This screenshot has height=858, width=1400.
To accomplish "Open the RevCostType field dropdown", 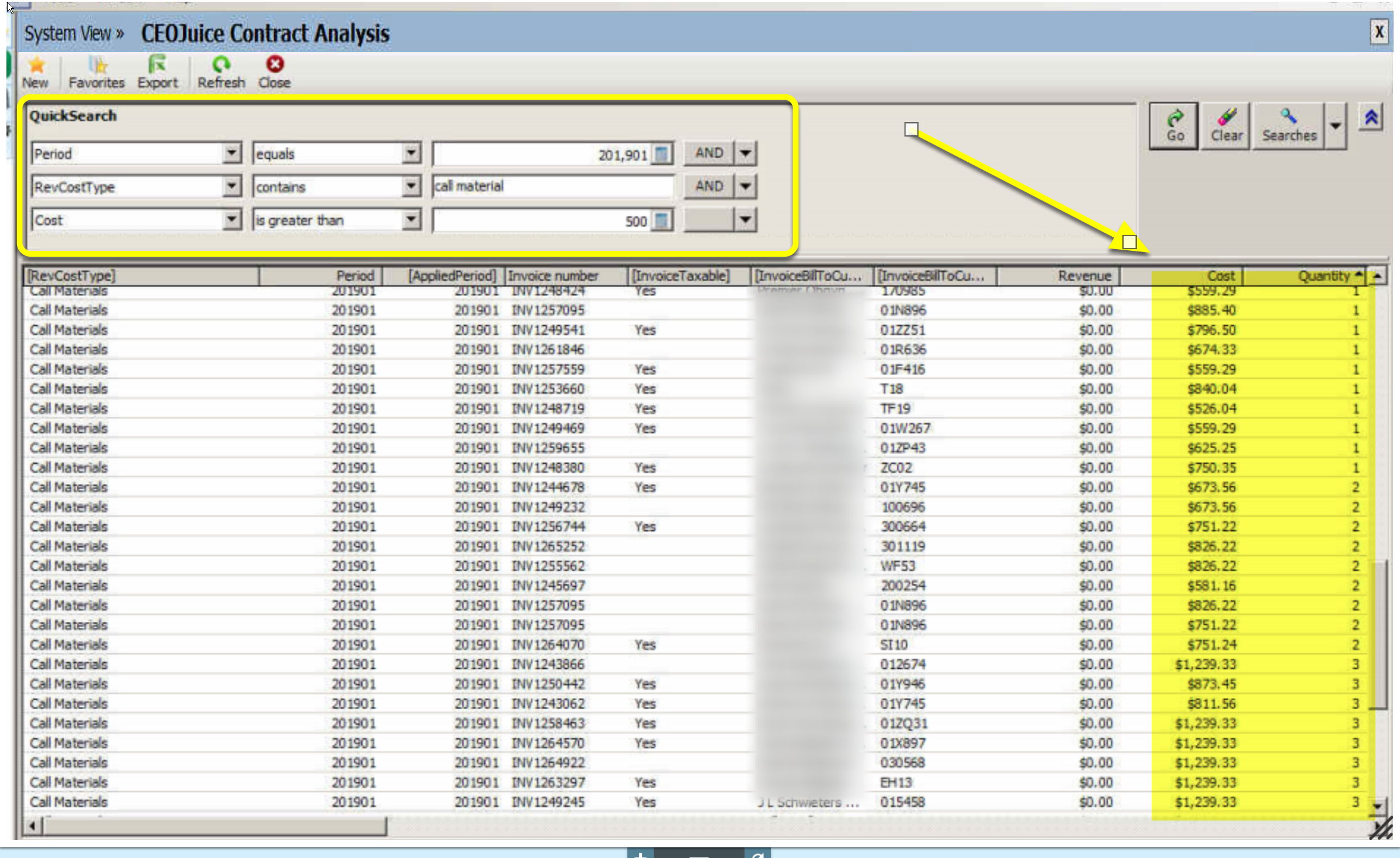I will (232, 186).
